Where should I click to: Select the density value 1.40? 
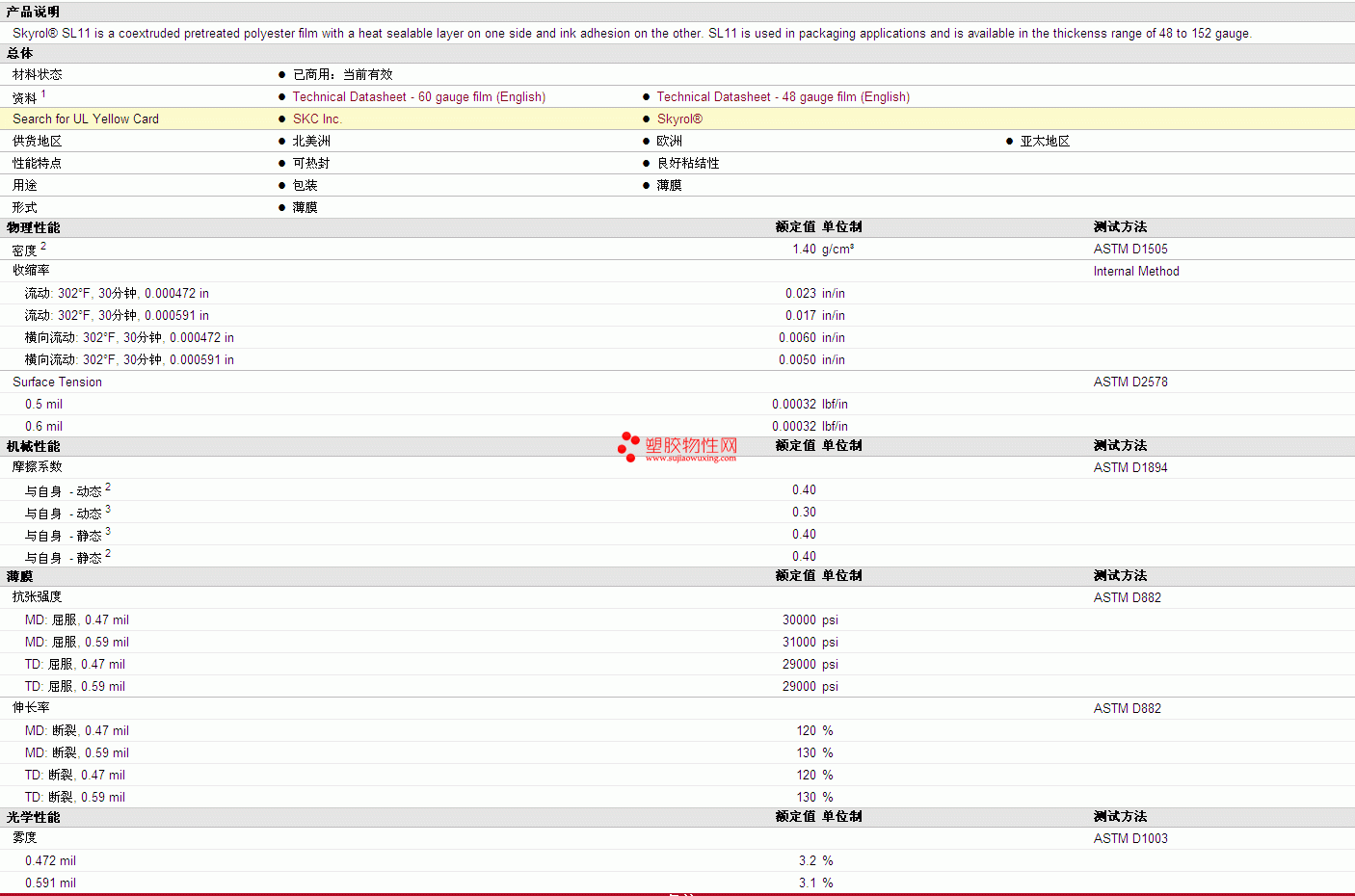[x=804, y=249]
